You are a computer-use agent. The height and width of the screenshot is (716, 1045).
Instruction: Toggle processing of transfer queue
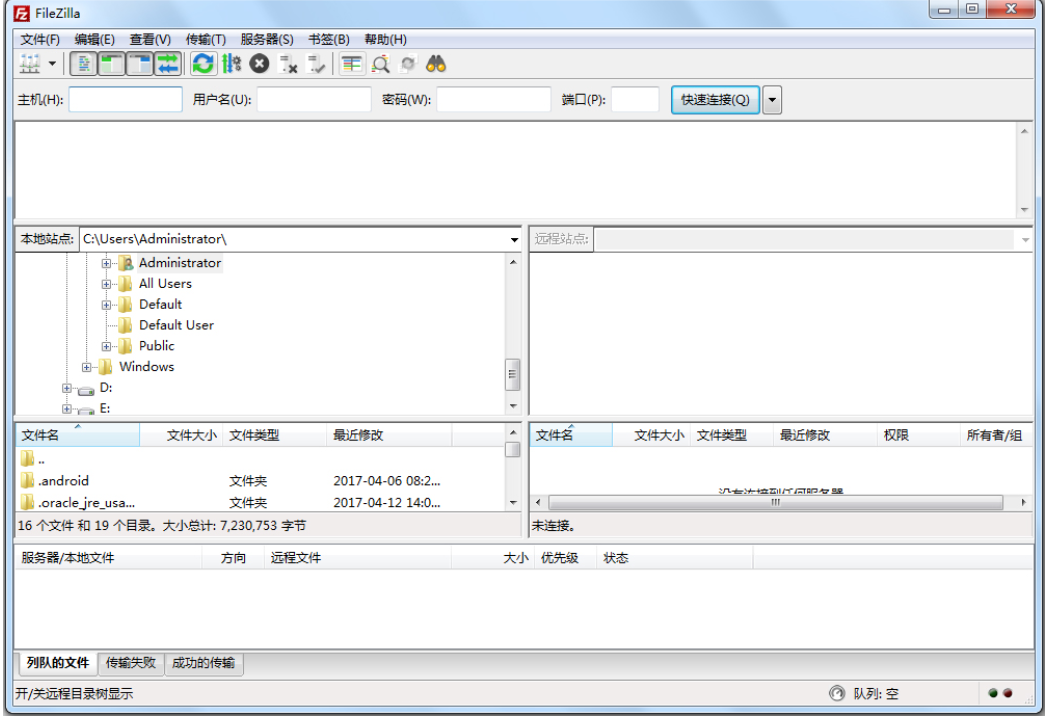[231, 64]
